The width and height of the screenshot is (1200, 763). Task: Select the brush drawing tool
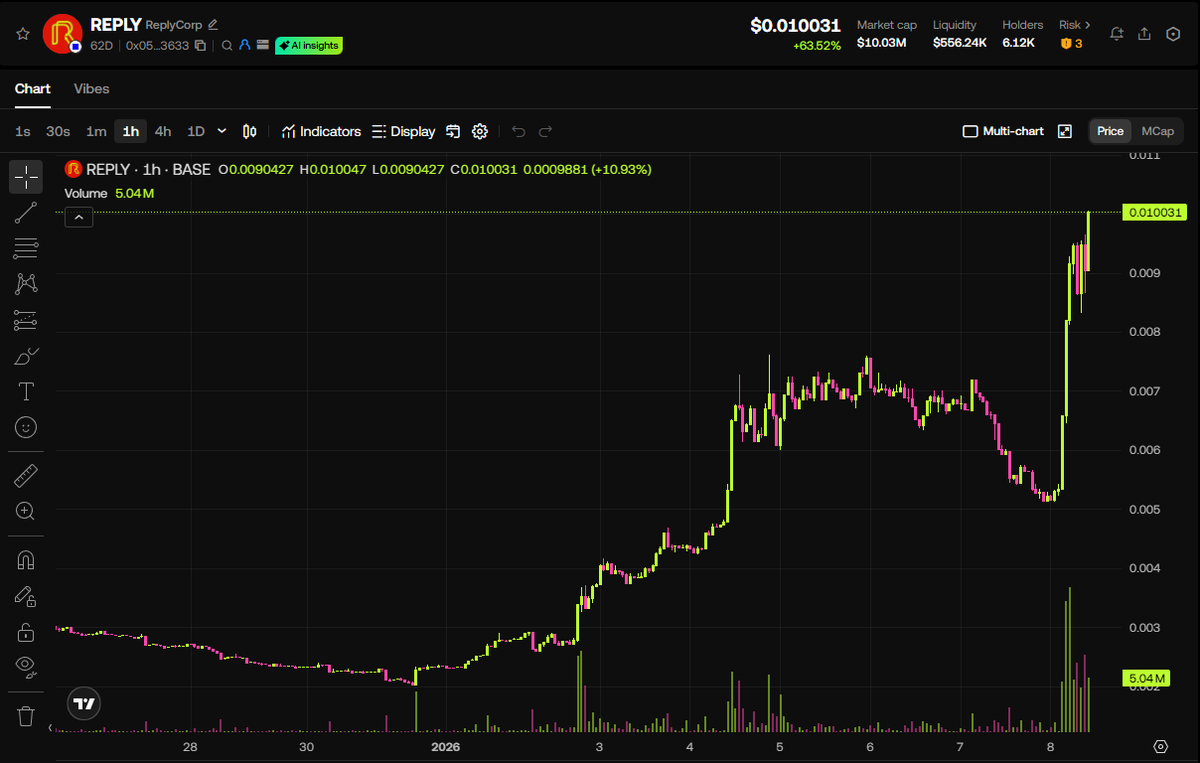click(x=26, y=356)
